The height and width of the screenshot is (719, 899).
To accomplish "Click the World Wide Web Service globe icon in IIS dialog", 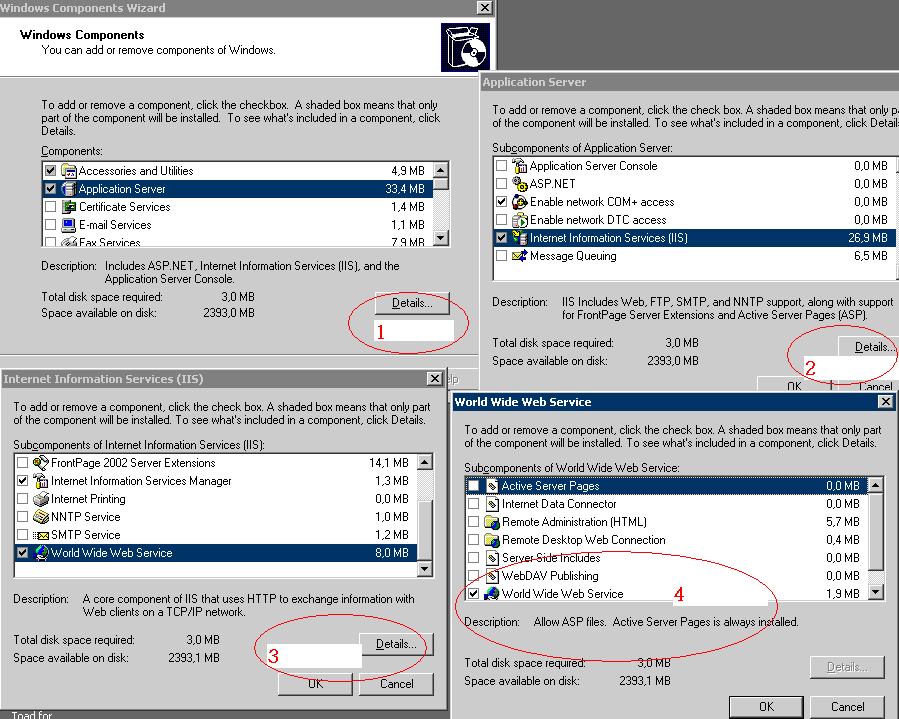I will (x=41, y=553).
